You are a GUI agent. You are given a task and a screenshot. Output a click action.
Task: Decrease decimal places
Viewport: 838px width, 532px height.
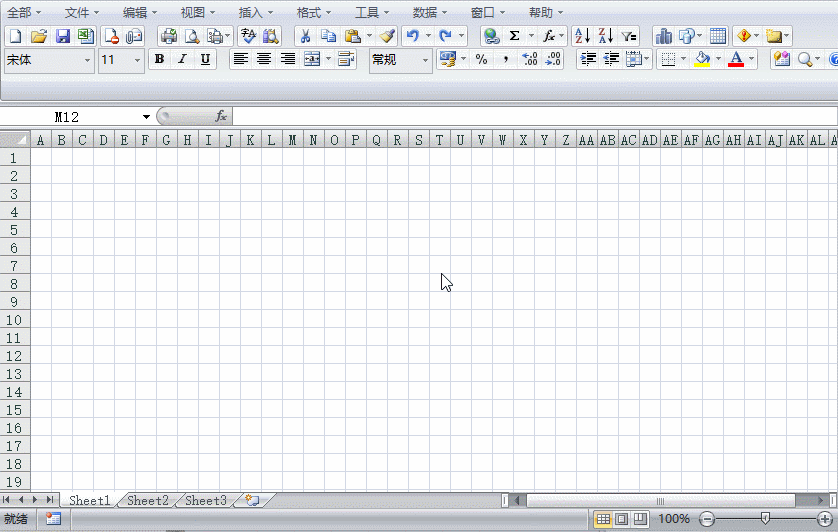553,59
